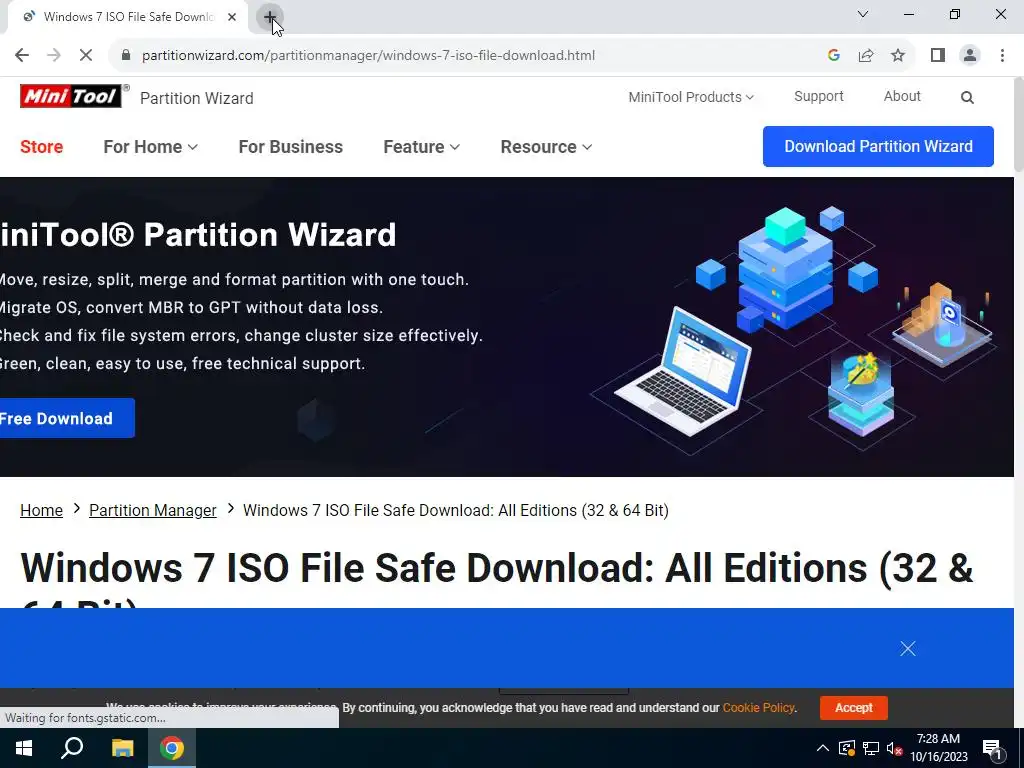Open the tab search chevron

click(x=863, y=14)
